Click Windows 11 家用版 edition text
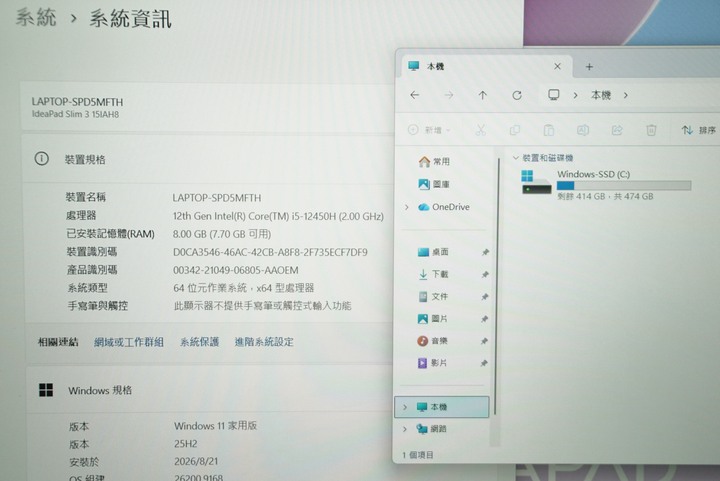 coord(215,426)
